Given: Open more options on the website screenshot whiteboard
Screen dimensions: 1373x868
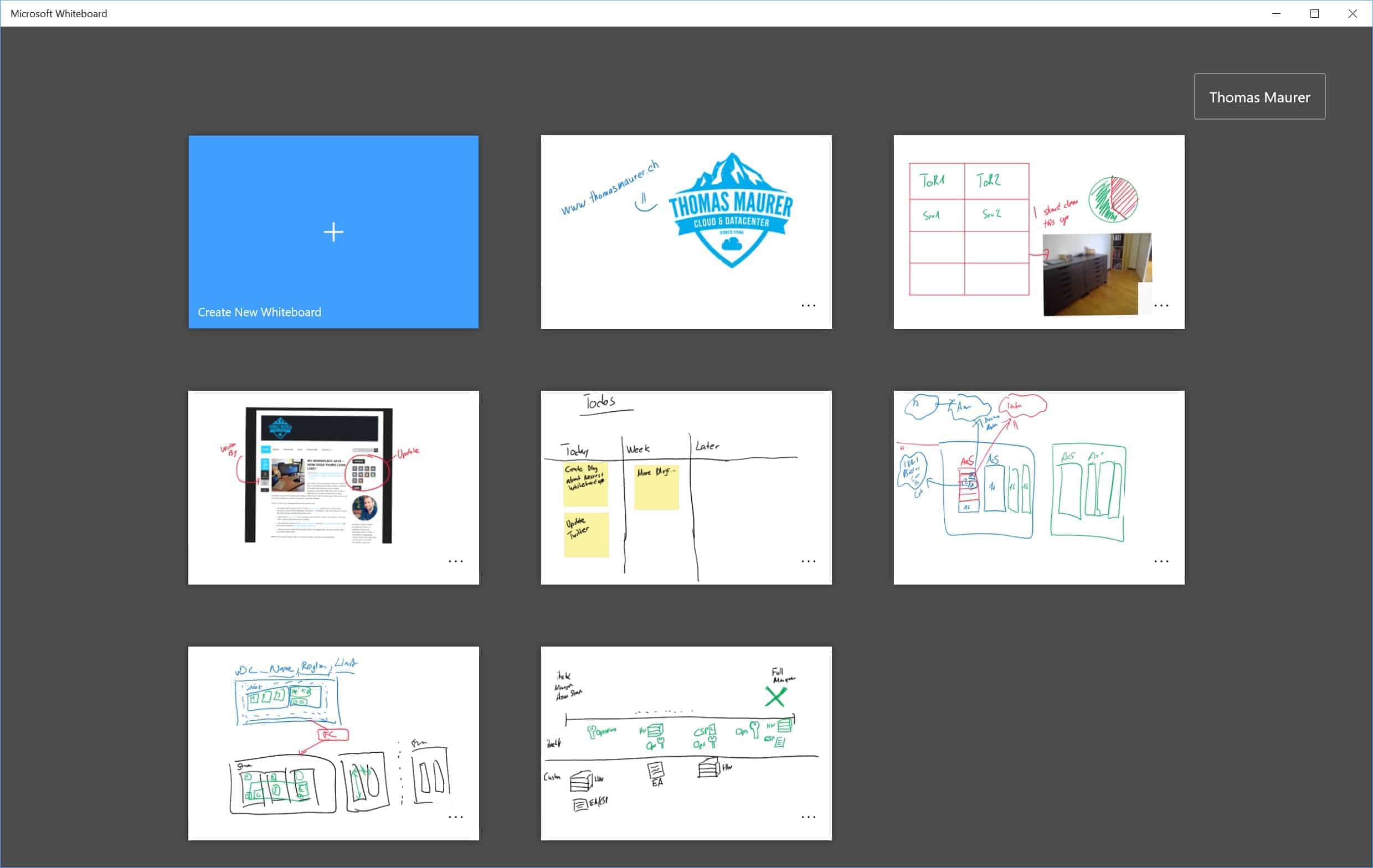Looking at the screenshot, I should click(x=456, y=561).
